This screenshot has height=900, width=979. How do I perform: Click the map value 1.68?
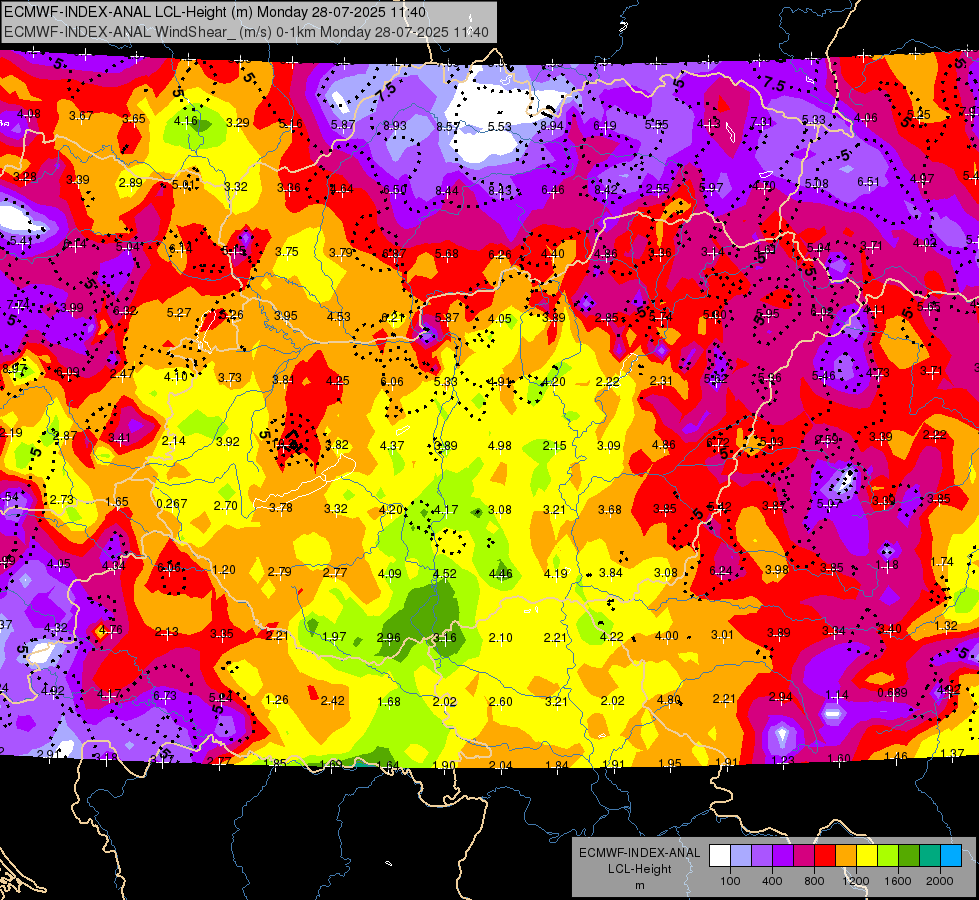coord(389,702)
